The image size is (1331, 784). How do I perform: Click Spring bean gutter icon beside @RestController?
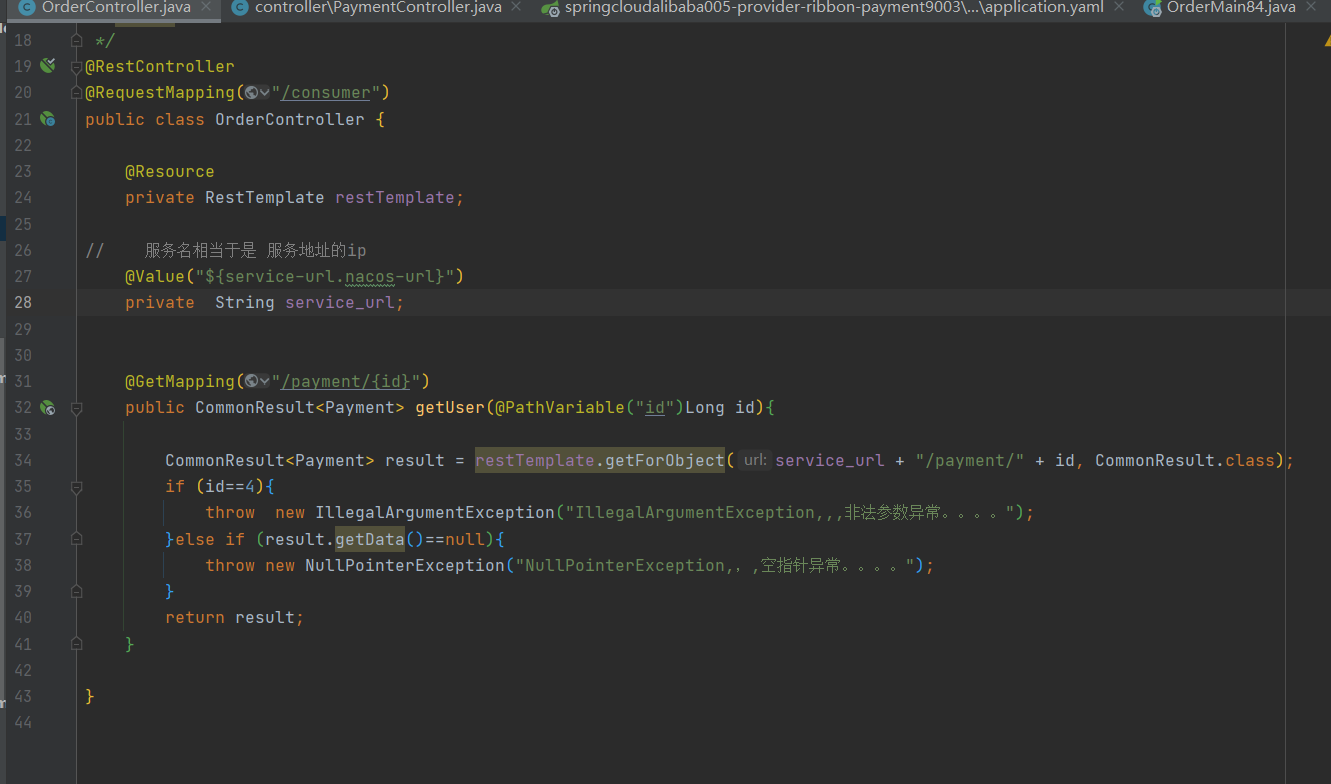click(47, 66)
